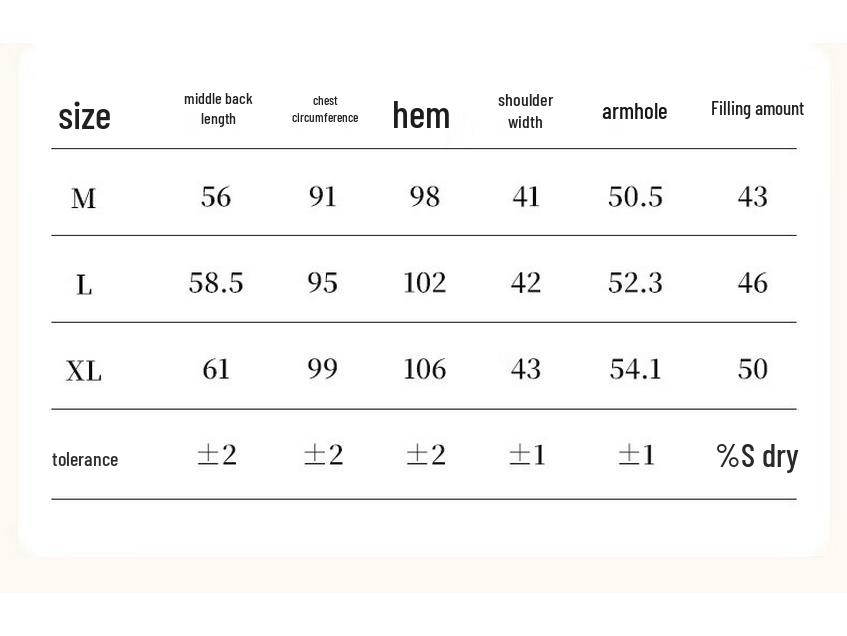Click the 'Filling amount' header
This screenshot has height=636, width=847.
coord(757,109)
